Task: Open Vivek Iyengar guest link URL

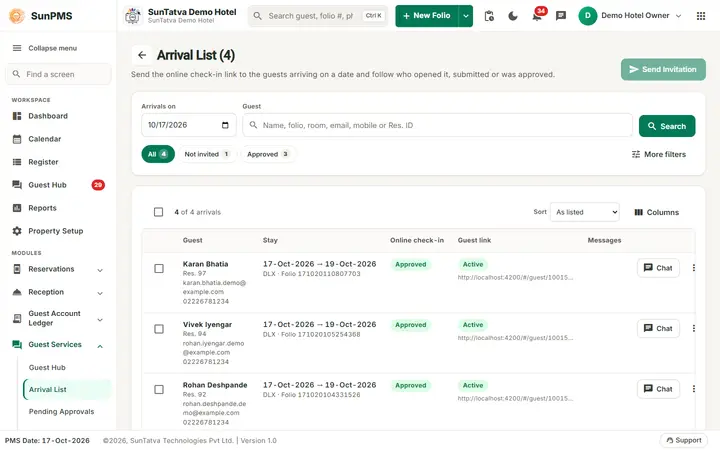Action: 515,338
